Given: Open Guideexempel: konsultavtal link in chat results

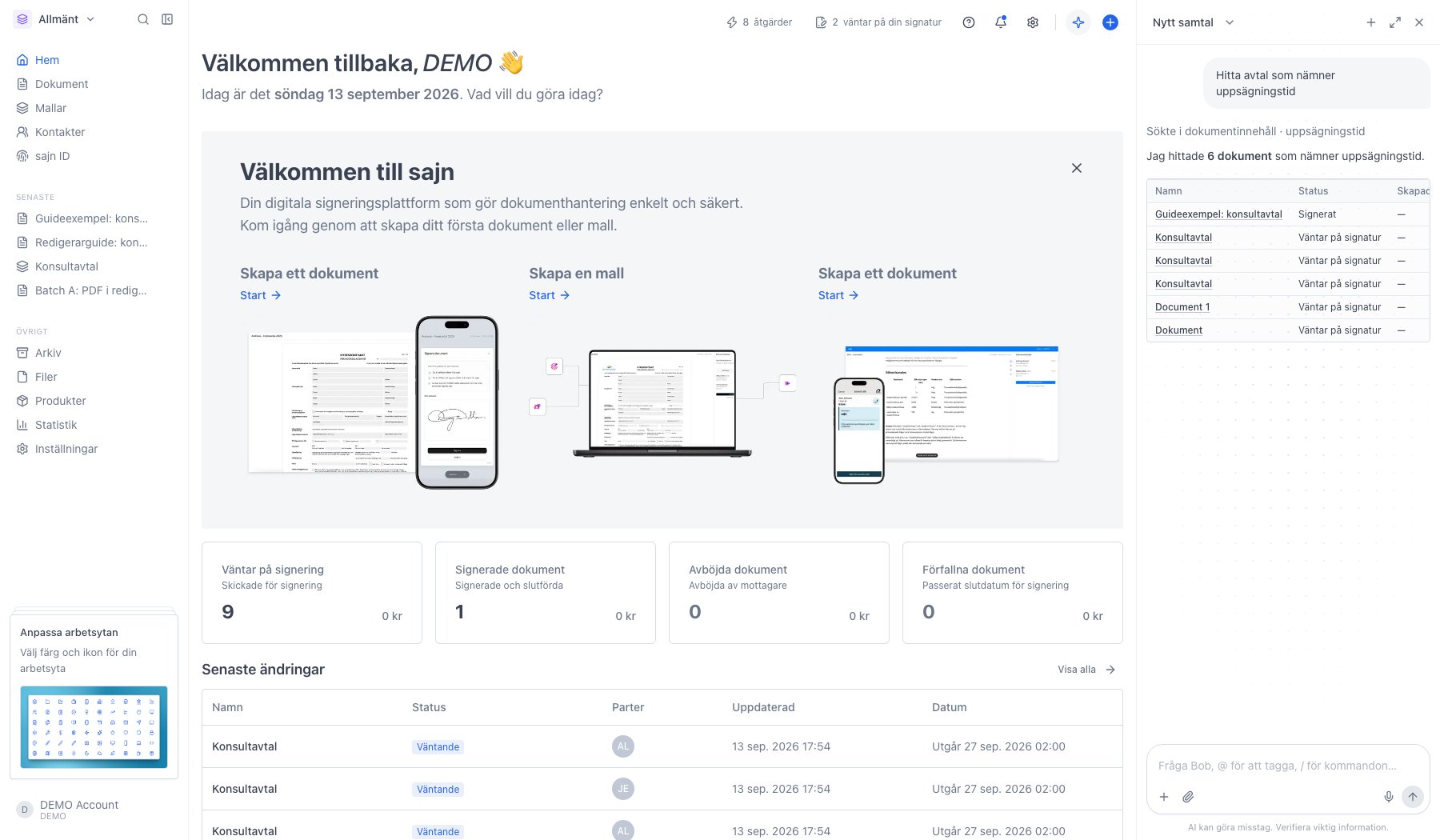Looking at the screenshot, I should tap(1218, 214).
